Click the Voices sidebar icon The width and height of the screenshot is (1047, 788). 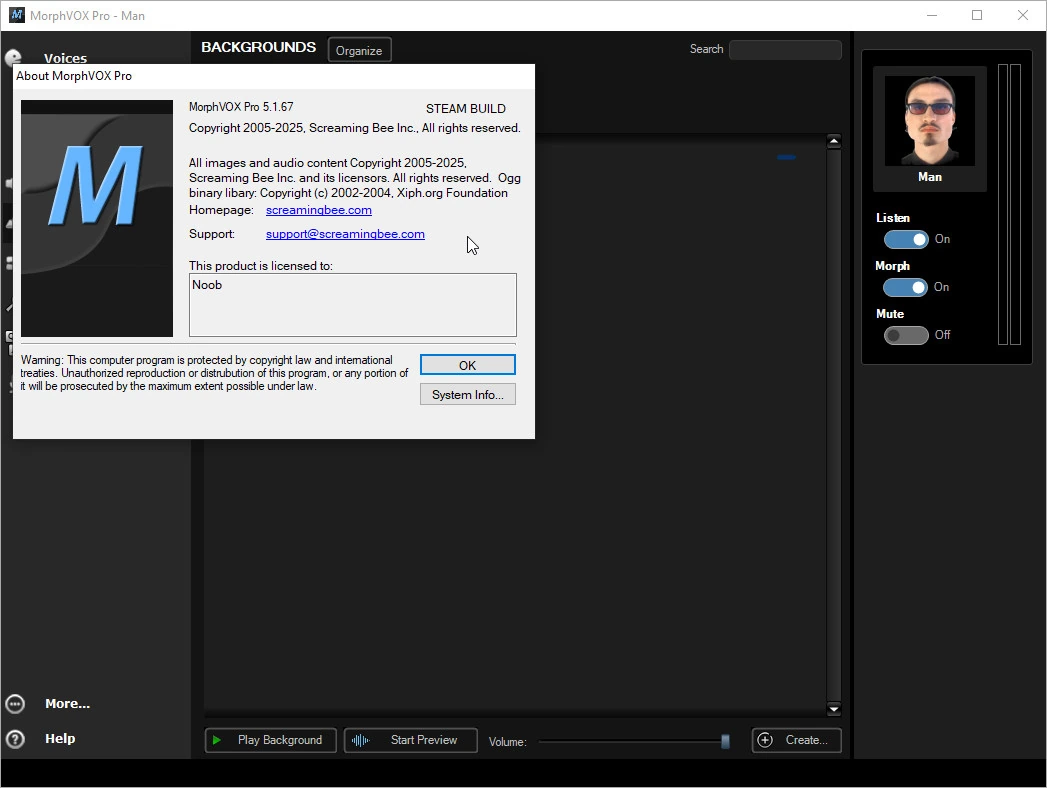point(13,57)
